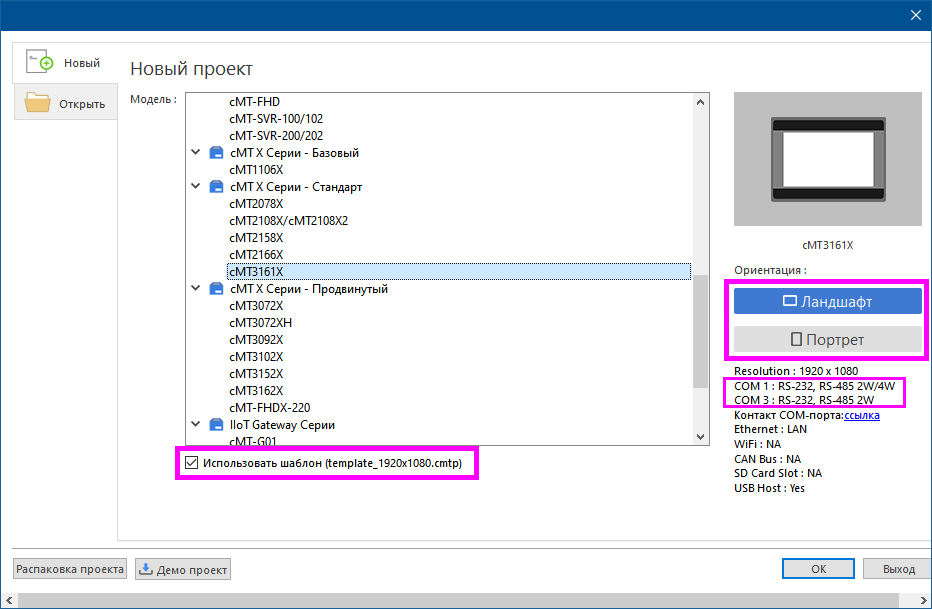The width and height of the screenshot is (932, 609).
Task: Click the model list scroll up arrow
Action: (x=700, y=102)
